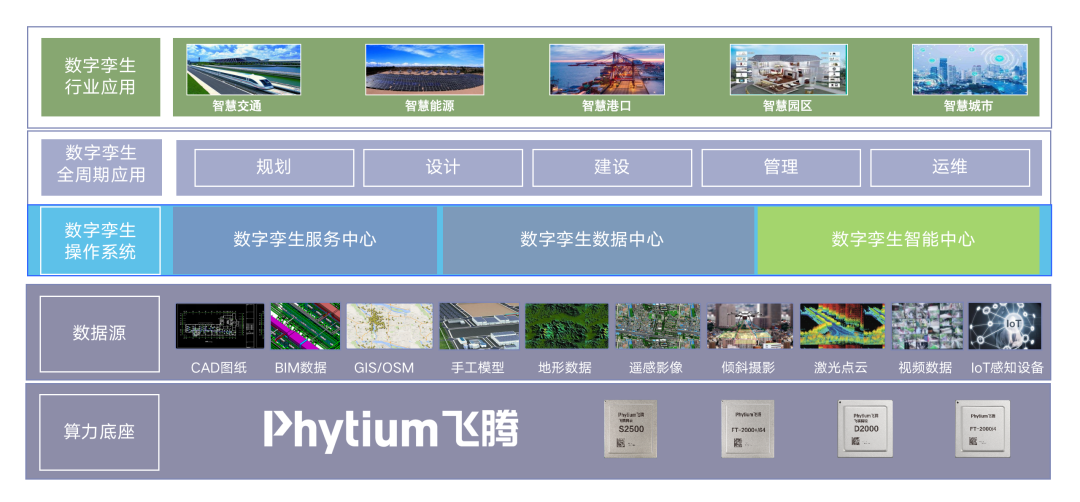Click the 激光点云 point cloud thumbnail
Viewport: 1080px width, 502px height.
click(x=842, y=326)
